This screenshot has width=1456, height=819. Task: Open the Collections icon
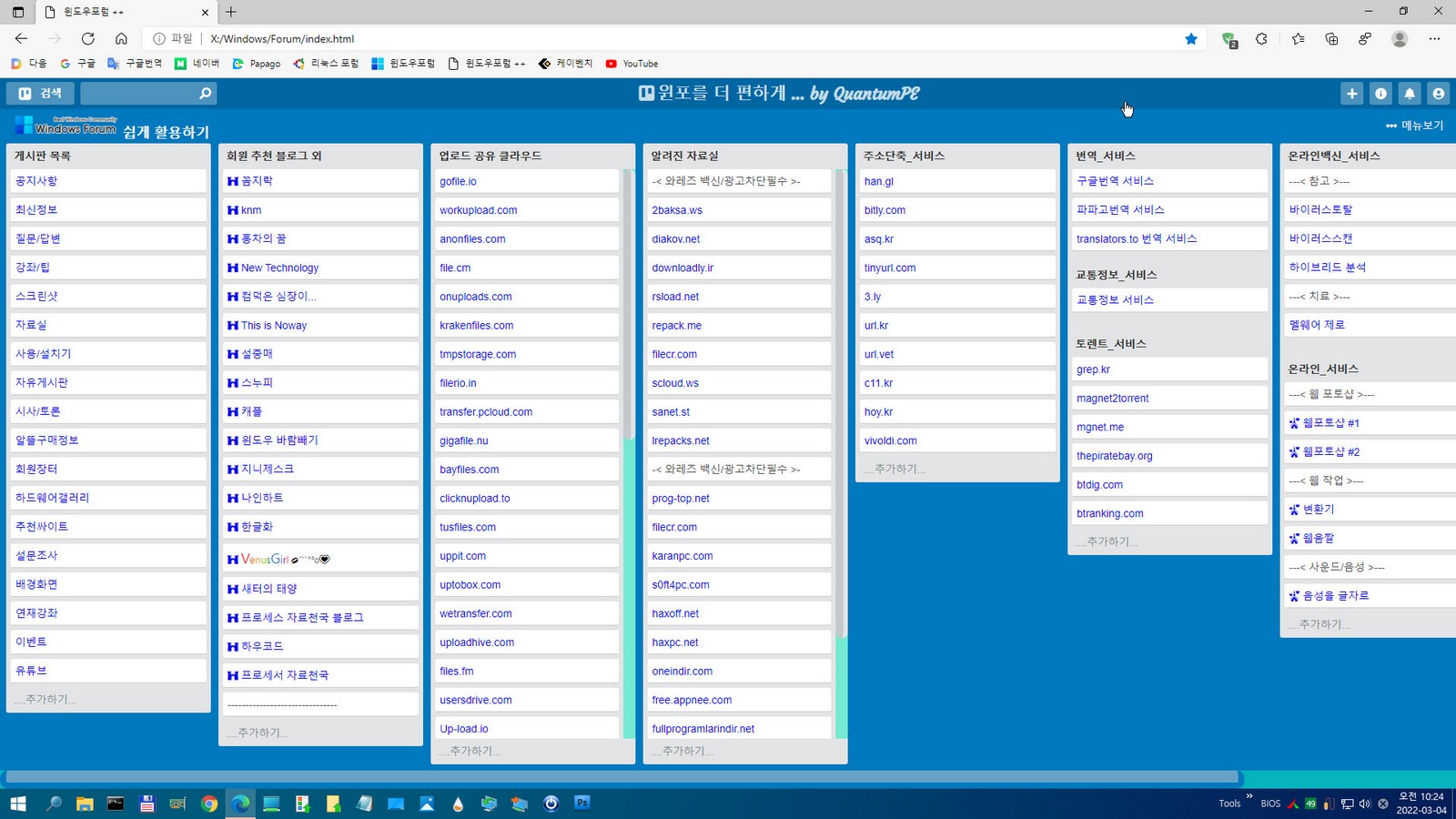pos(1331,38)
